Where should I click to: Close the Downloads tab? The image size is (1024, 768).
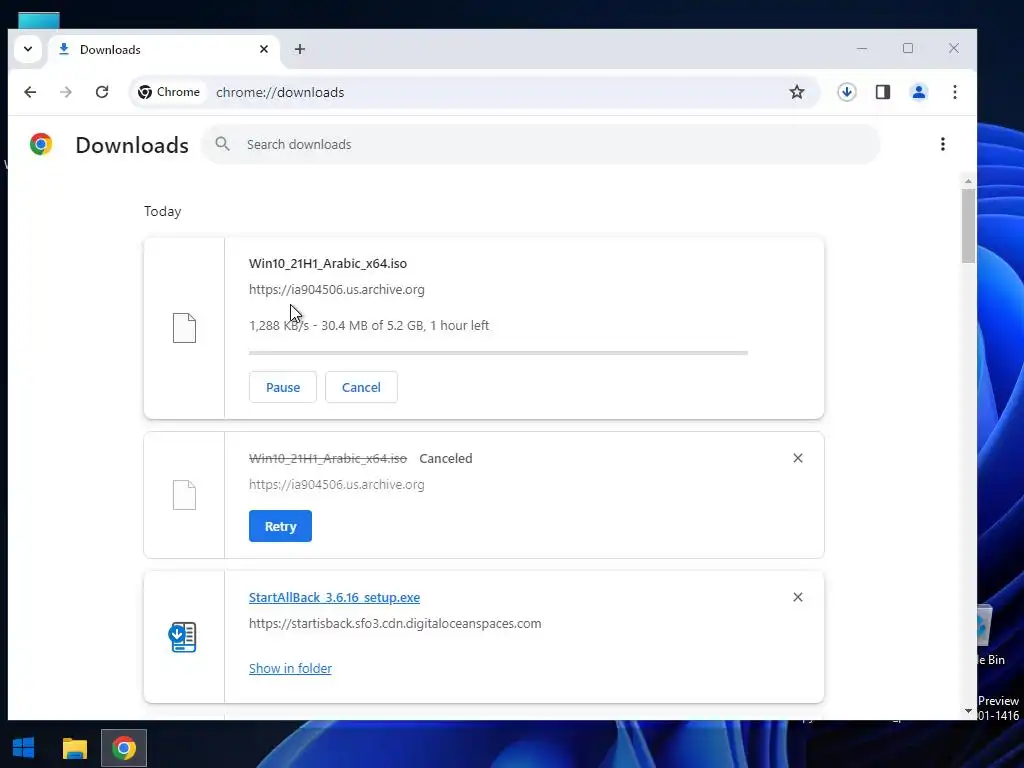264,50
